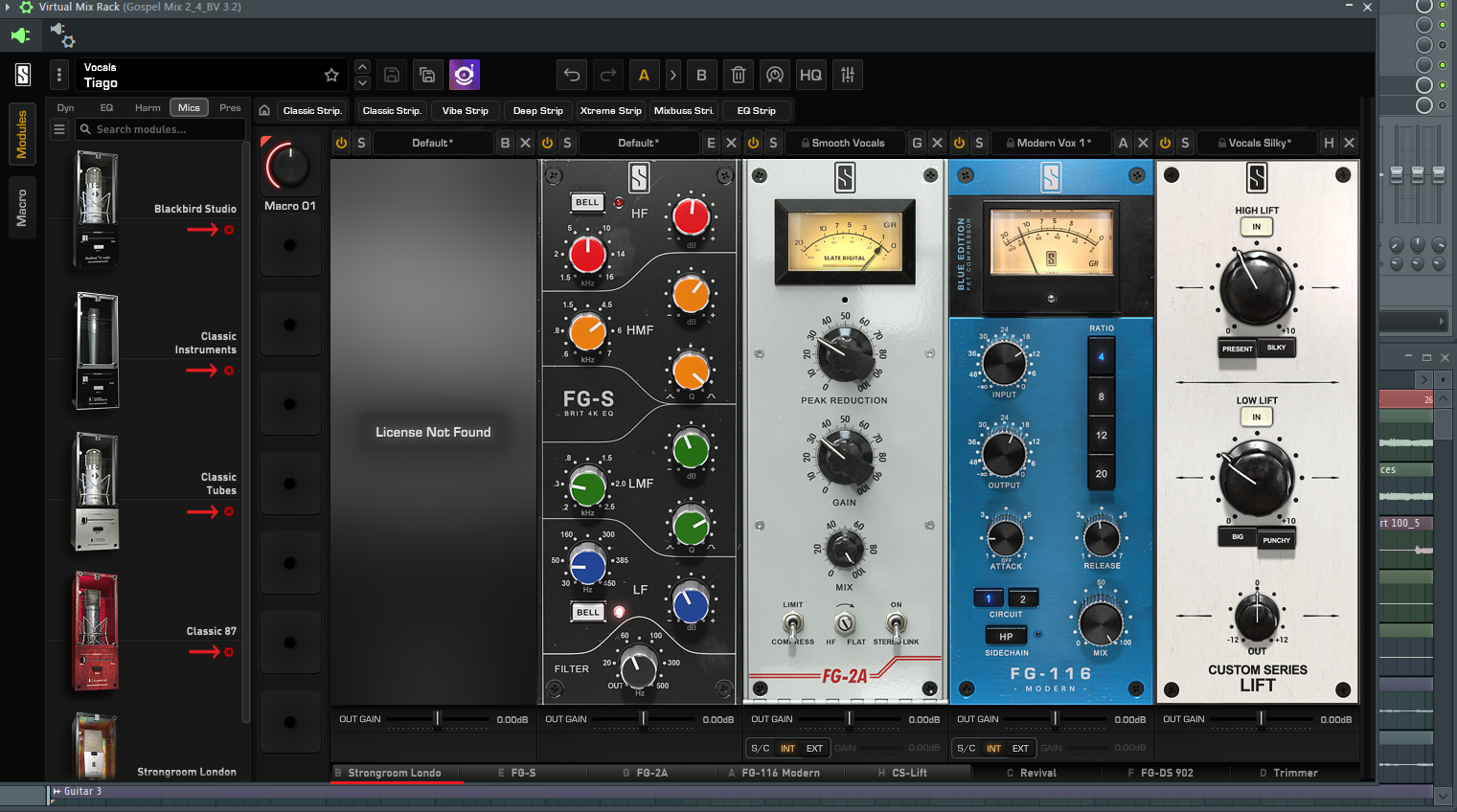
Task: Remove the FG-S module with its X
Action: click(731, 143)
